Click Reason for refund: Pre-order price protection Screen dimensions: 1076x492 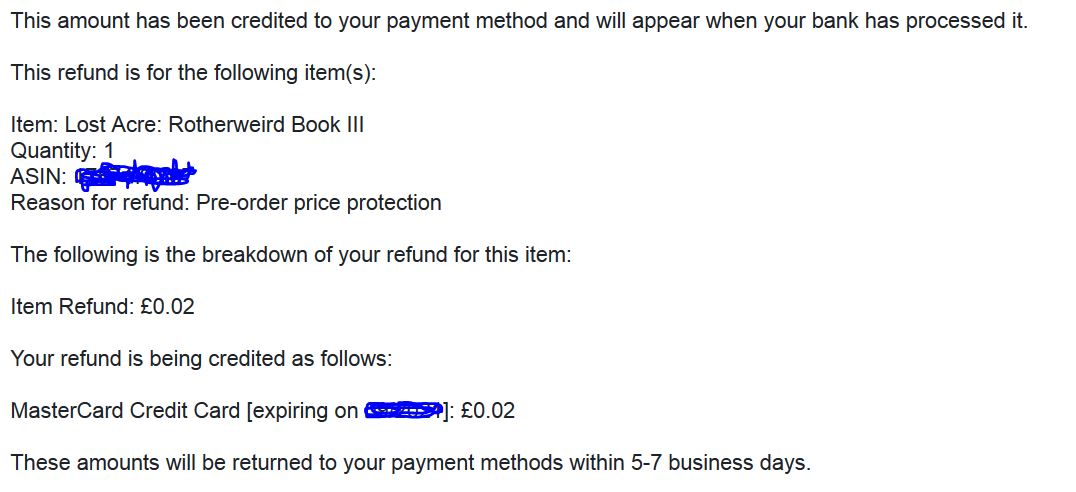(226, 202)
